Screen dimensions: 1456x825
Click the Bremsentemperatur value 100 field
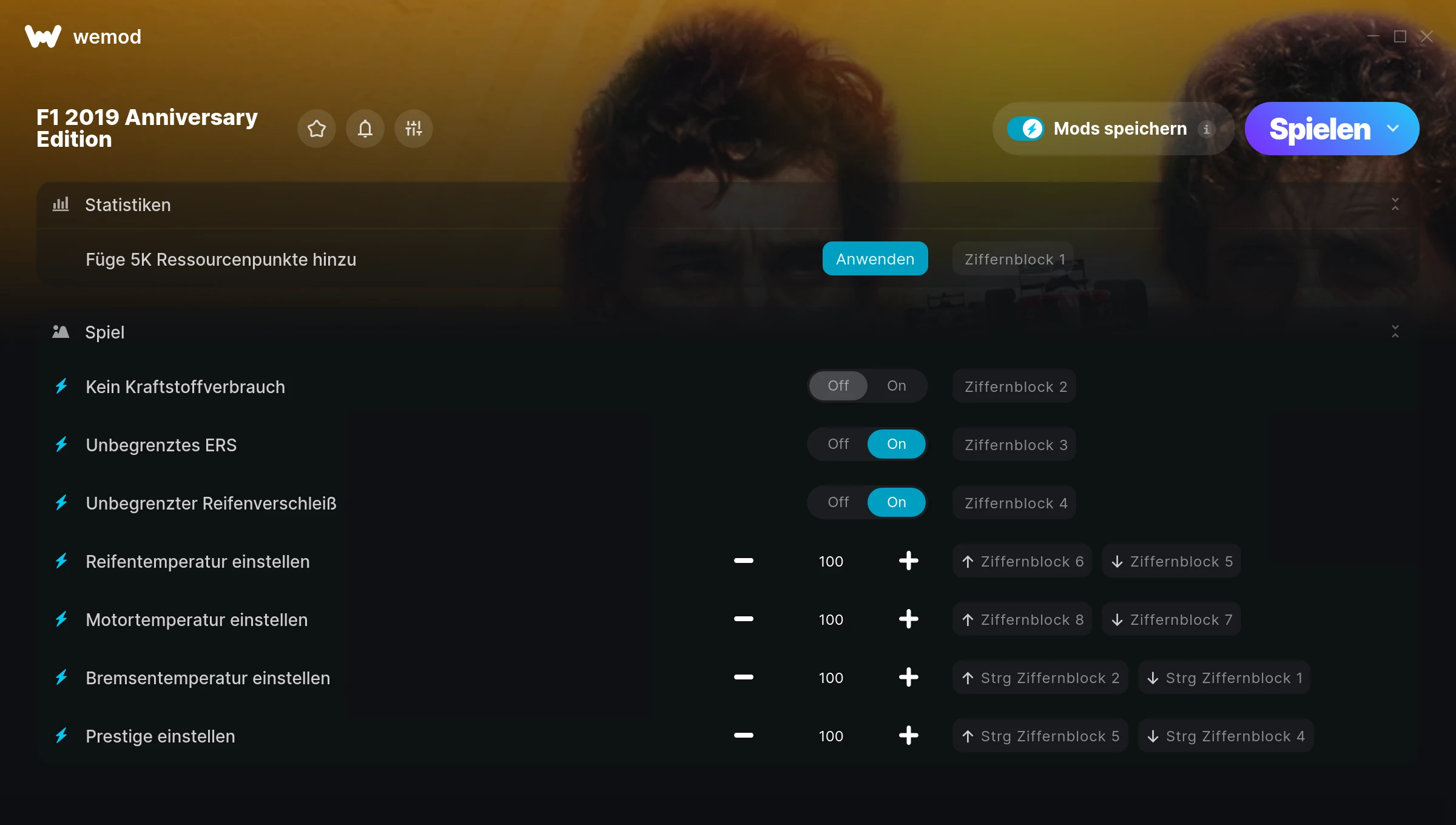pos(831,678)
